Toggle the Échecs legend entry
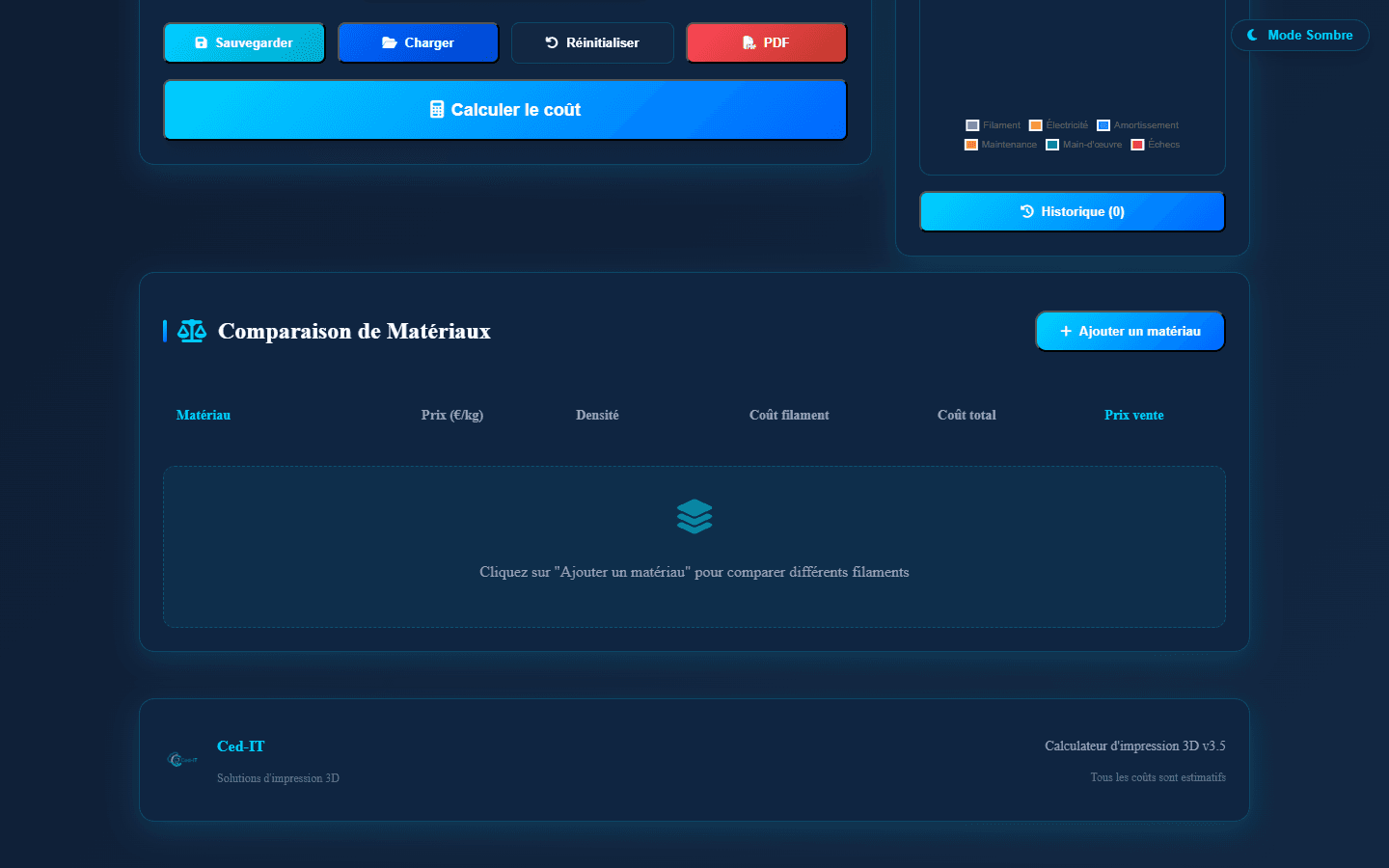The width and height of the screenshot is (1389, 868). pos(1155,144)
